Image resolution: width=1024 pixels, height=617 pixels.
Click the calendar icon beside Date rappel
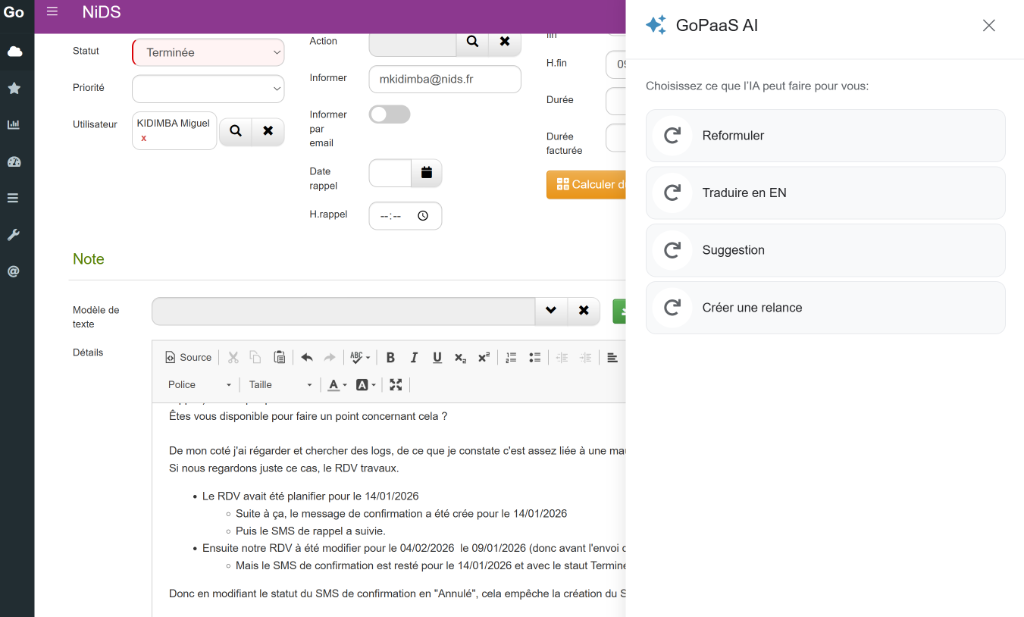tap(426, 173)
